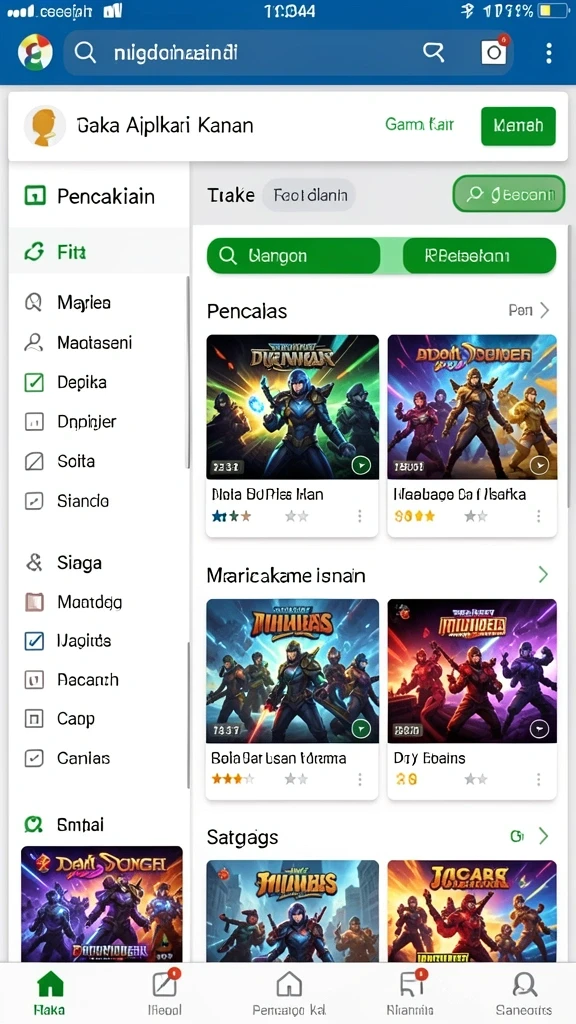Screen dimensions: 576x1024
Task: Toggle the Soita checkbox
Action: coord(34,462)
